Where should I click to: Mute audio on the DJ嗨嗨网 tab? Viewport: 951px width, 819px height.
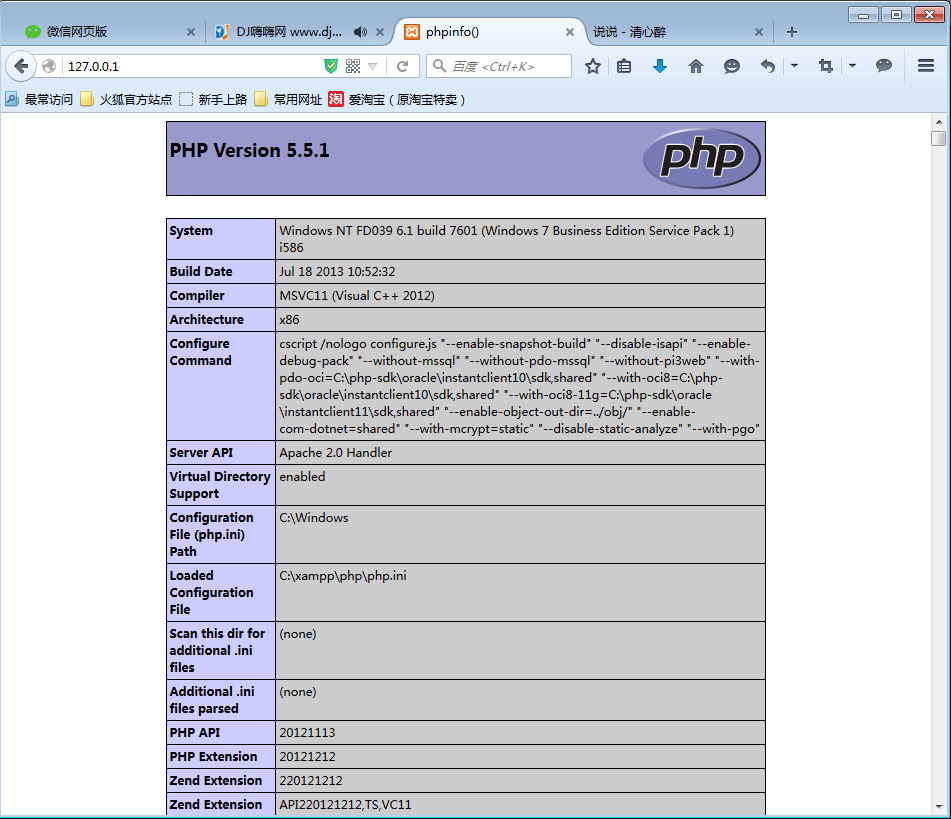(360, 32)
